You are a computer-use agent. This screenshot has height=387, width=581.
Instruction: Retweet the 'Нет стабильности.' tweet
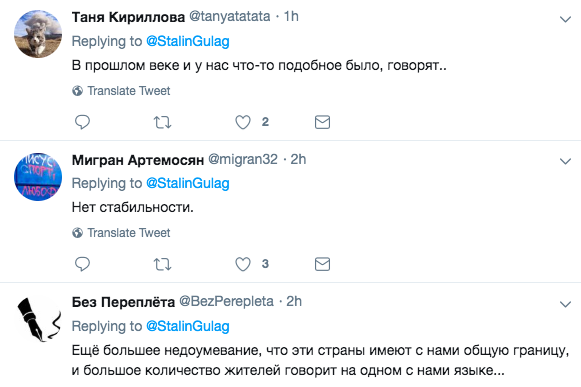[x=162, y=264]
